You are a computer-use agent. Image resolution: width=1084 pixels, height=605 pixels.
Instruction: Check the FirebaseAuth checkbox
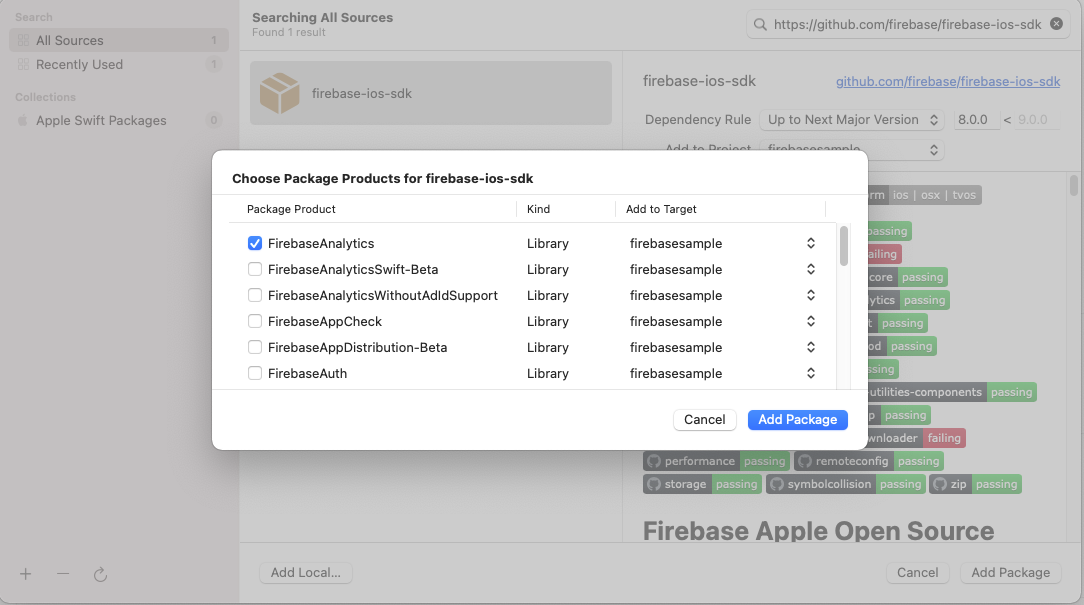click(x=254, y=373)
